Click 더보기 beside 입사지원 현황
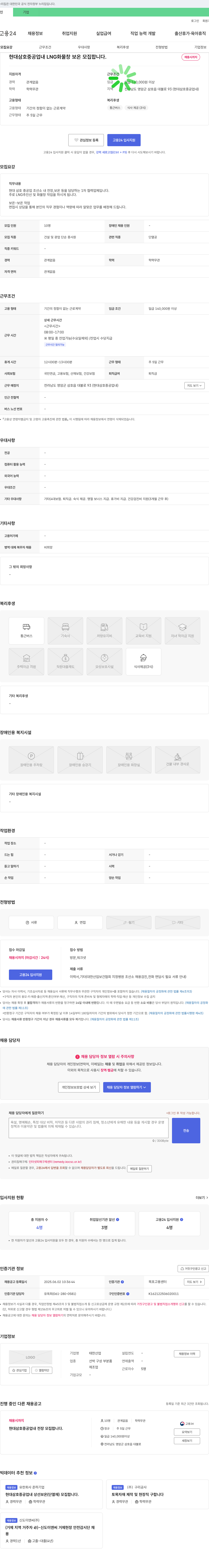Image resolution: width=209 pixels, height=1568 pixels. click(201, 1197)
